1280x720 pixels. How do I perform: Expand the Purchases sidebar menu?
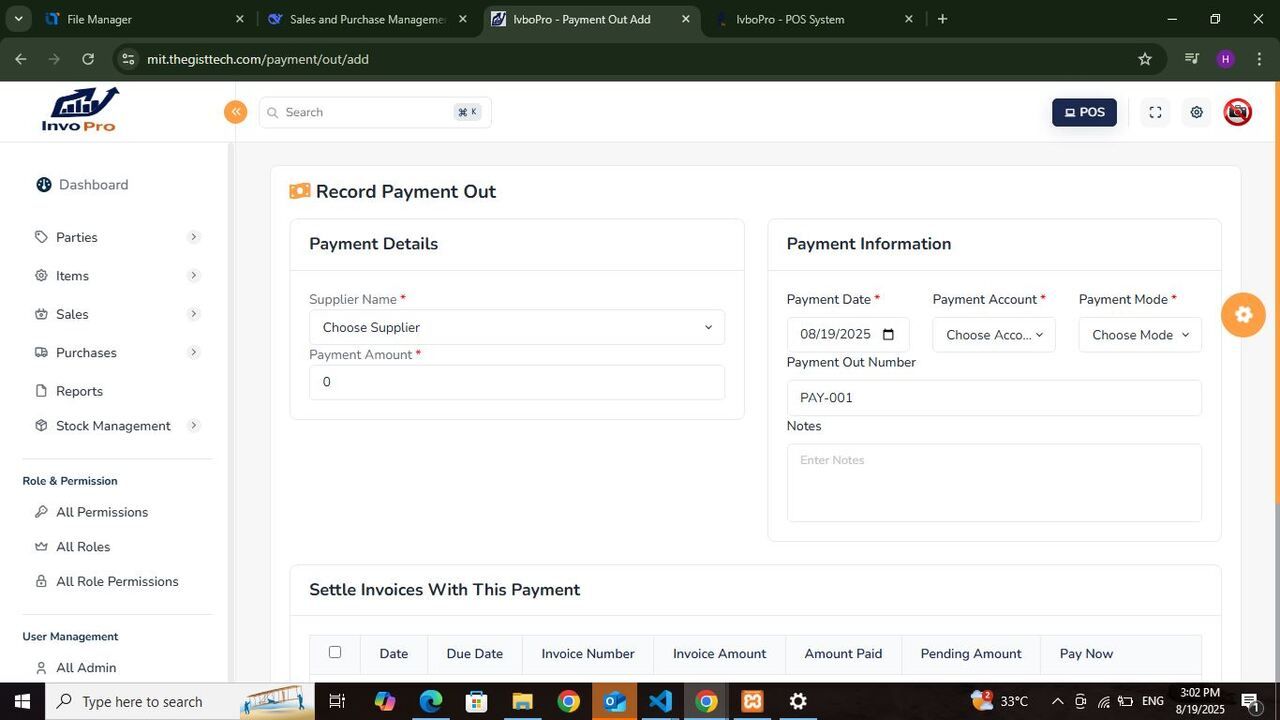pyautogui.click(x=116, y=352)
